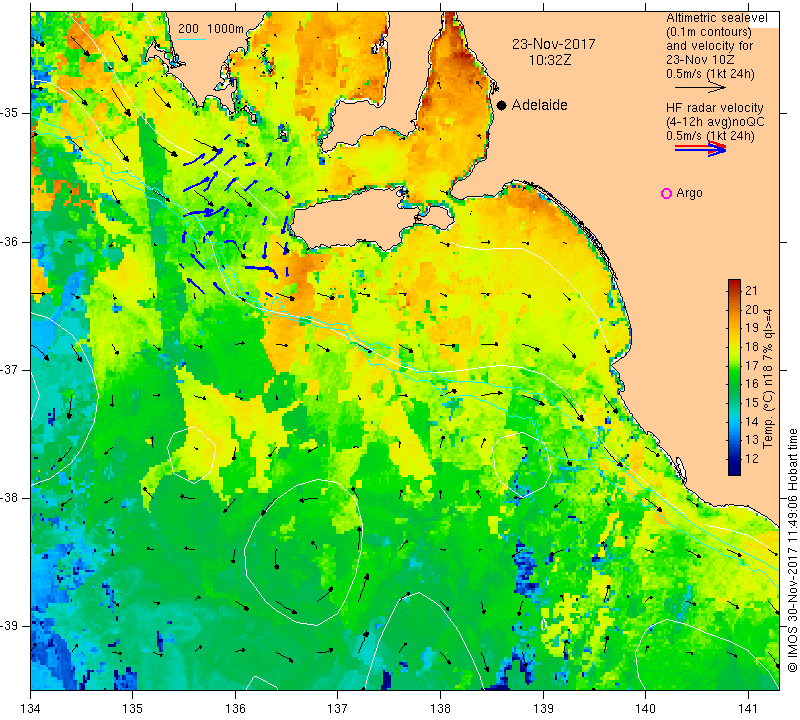Click the IMOS copyright timestamp text
800x720 pixels.
792,550
